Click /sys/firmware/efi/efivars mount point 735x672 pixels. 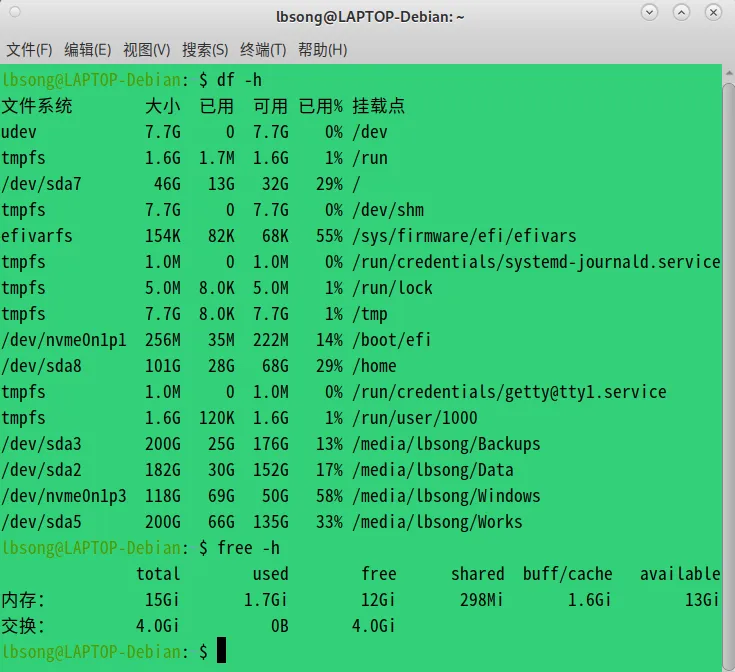tap(465, 236)
